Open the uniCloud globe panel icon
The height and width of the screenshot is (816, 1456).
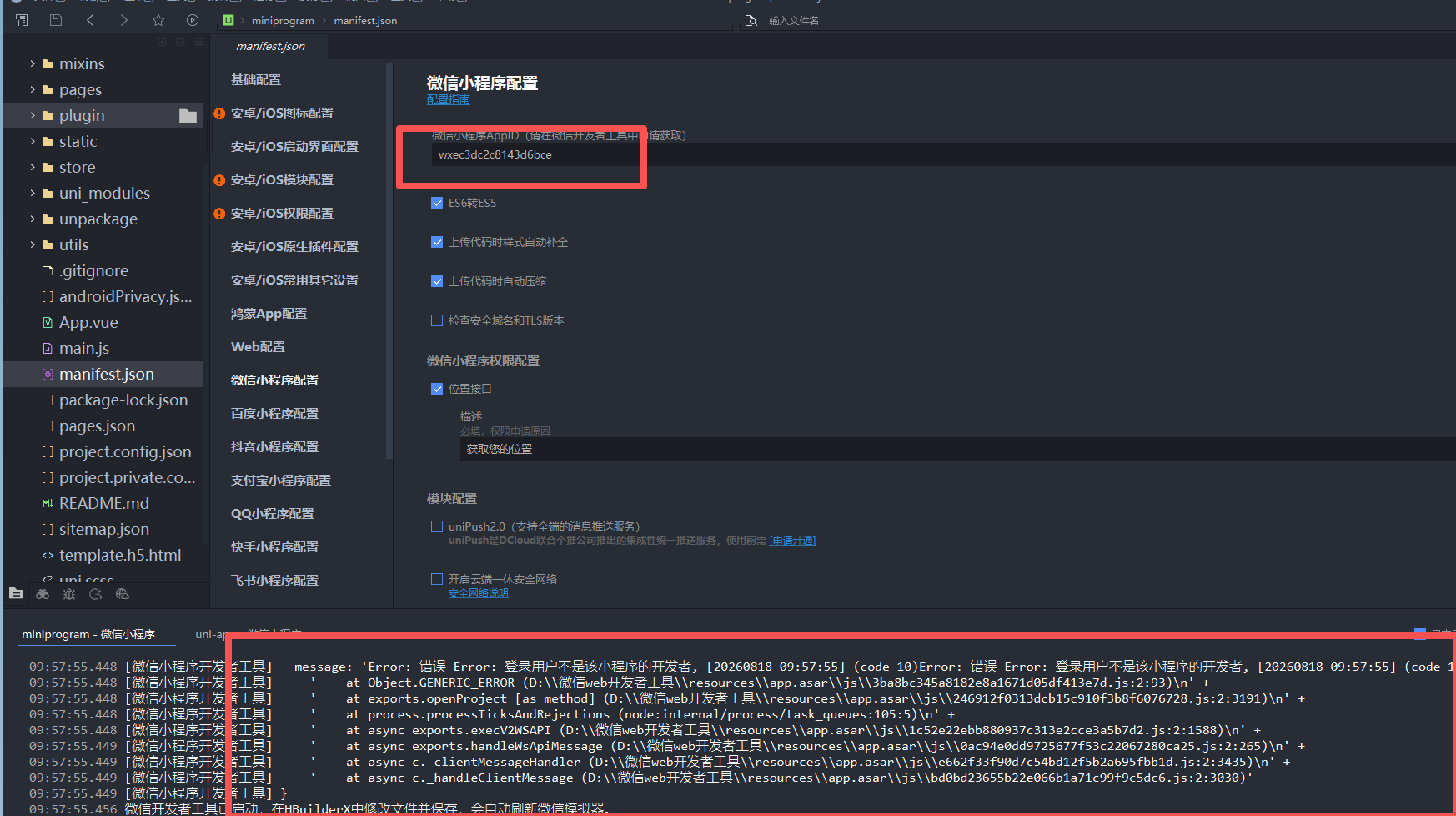(x=123, y=594)
